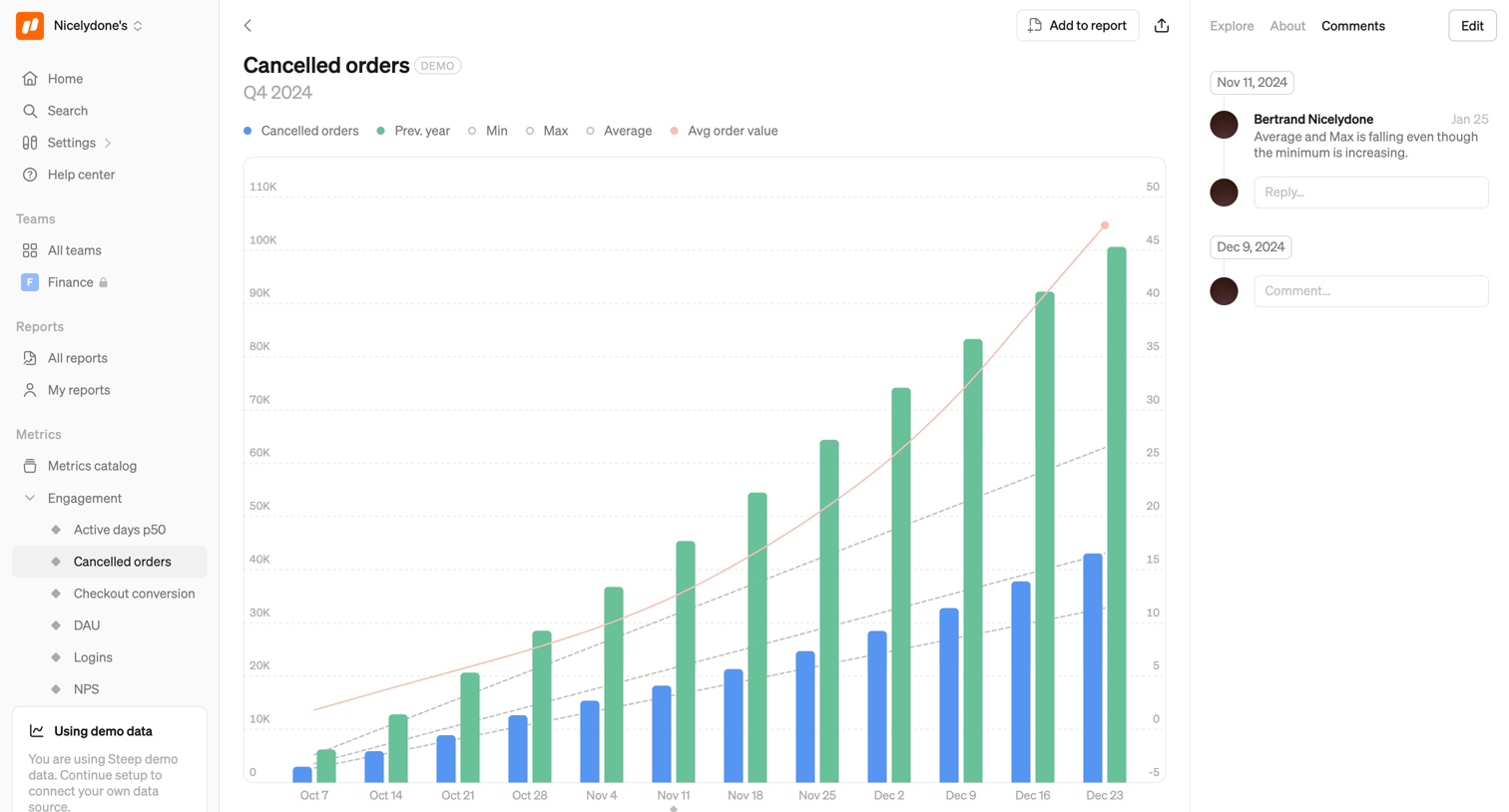Click the Reply input field
This screenshot has width=1509, height=812.
click(x=1371, y=193)
